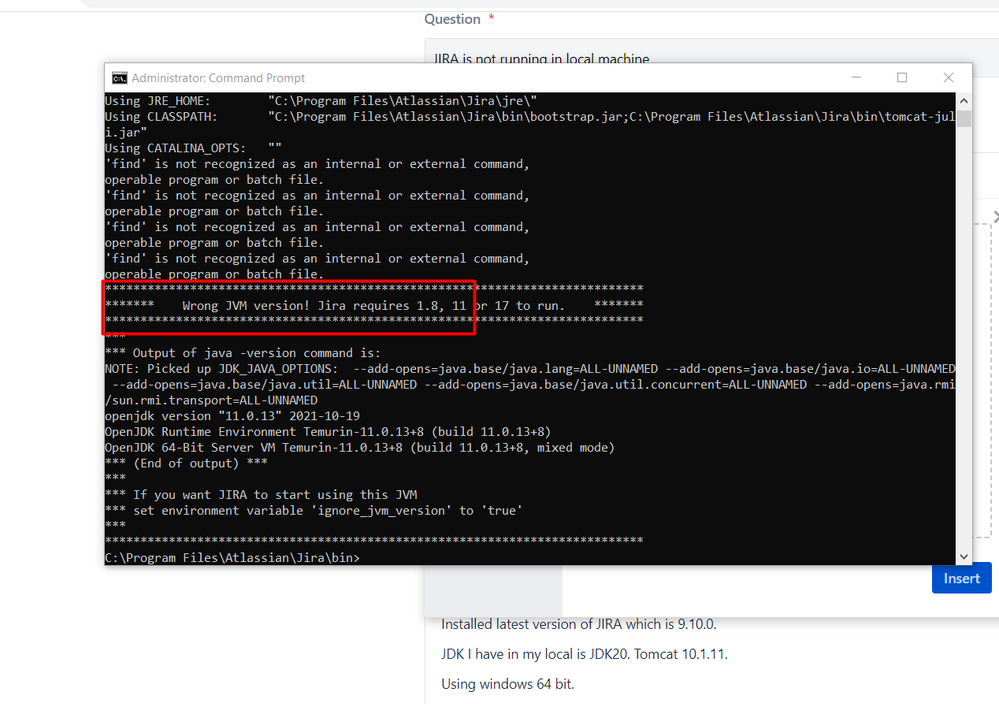Click the 'NOTE: Picked up JDK_JAVA_OPTIONS' line
Viewport: 999px width, 704px height.
click(530, 369)
